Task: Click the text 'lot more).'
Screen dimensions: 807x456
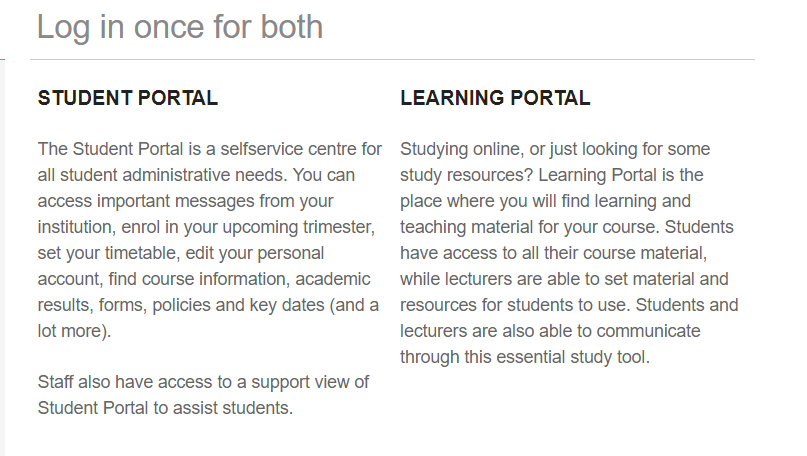Action: tap(74, 331)
